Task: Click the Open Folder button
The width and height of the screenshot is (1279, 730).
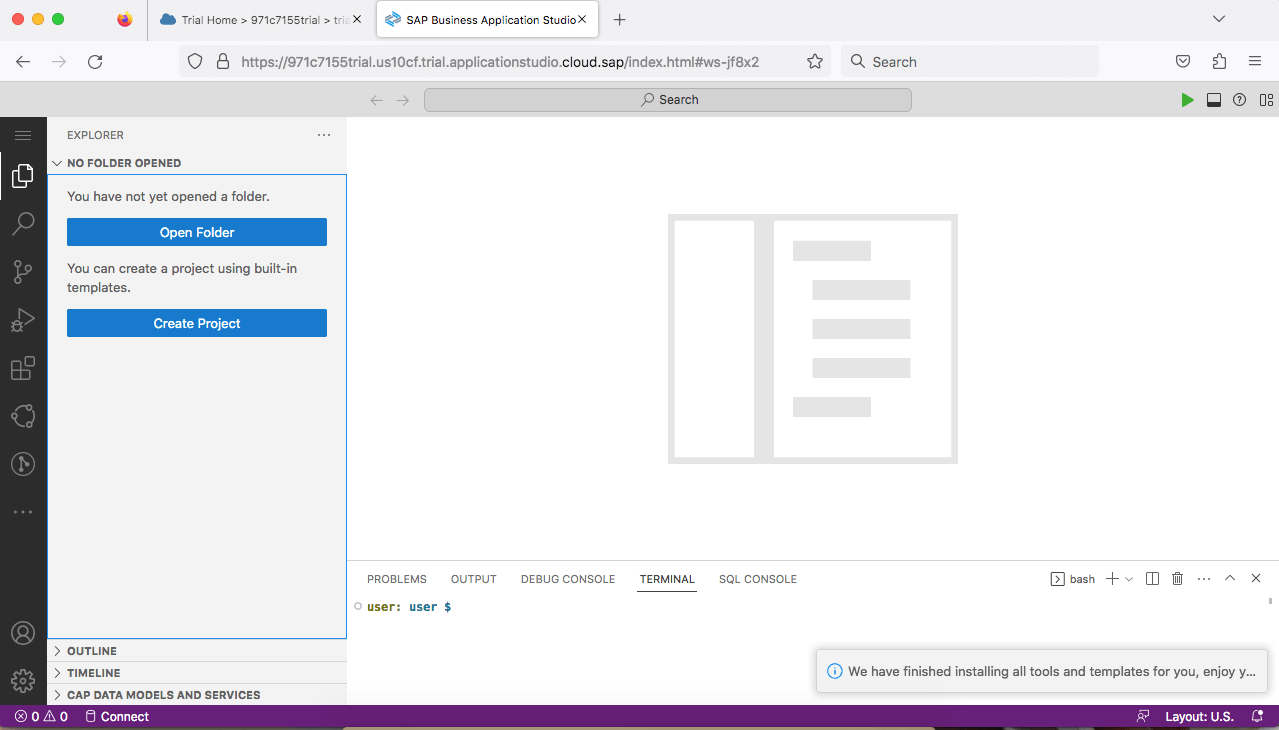Action: coord(197,232)
